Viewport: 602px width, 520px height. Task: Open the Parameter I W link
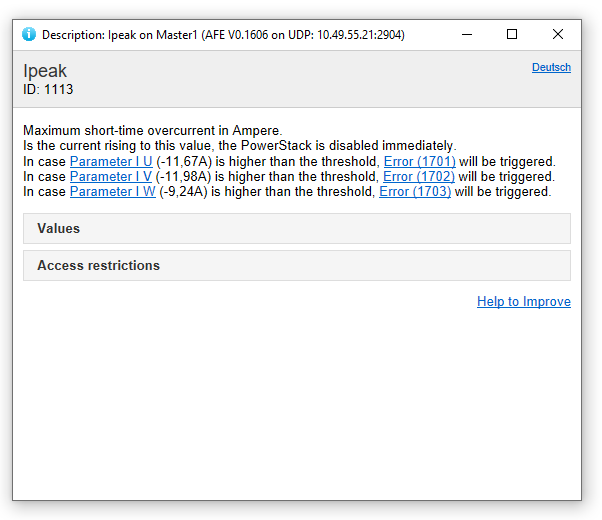coord(112,192)
